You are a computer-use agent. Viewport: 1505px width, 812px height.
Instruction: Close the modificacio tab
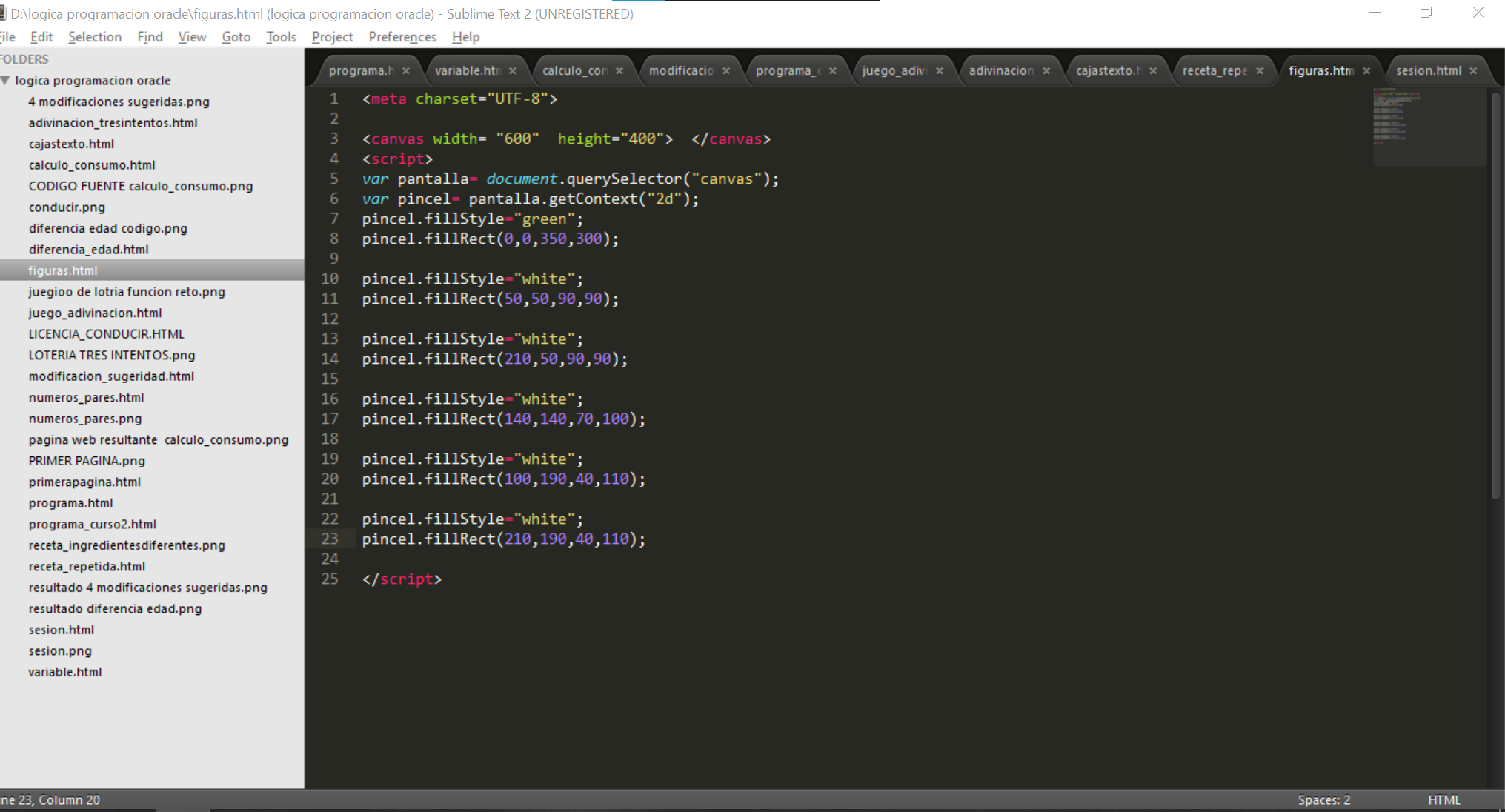click(726, 71)
